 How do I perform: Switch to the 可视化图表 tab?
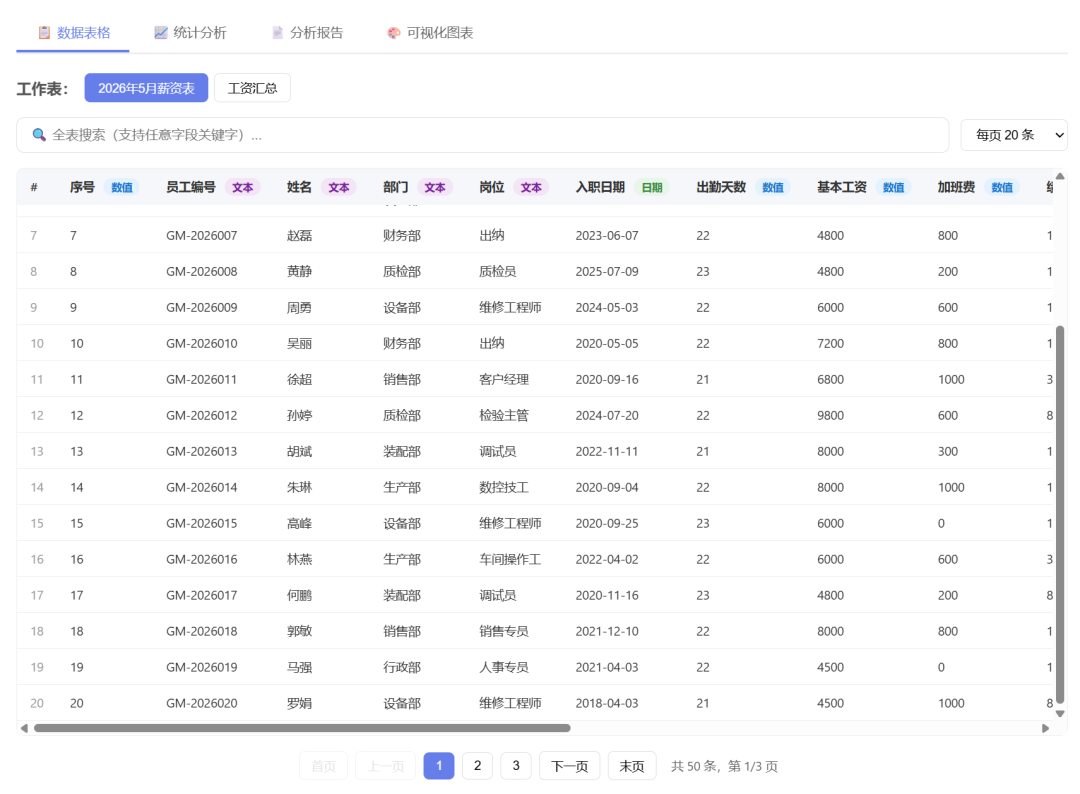coord(430,32)
